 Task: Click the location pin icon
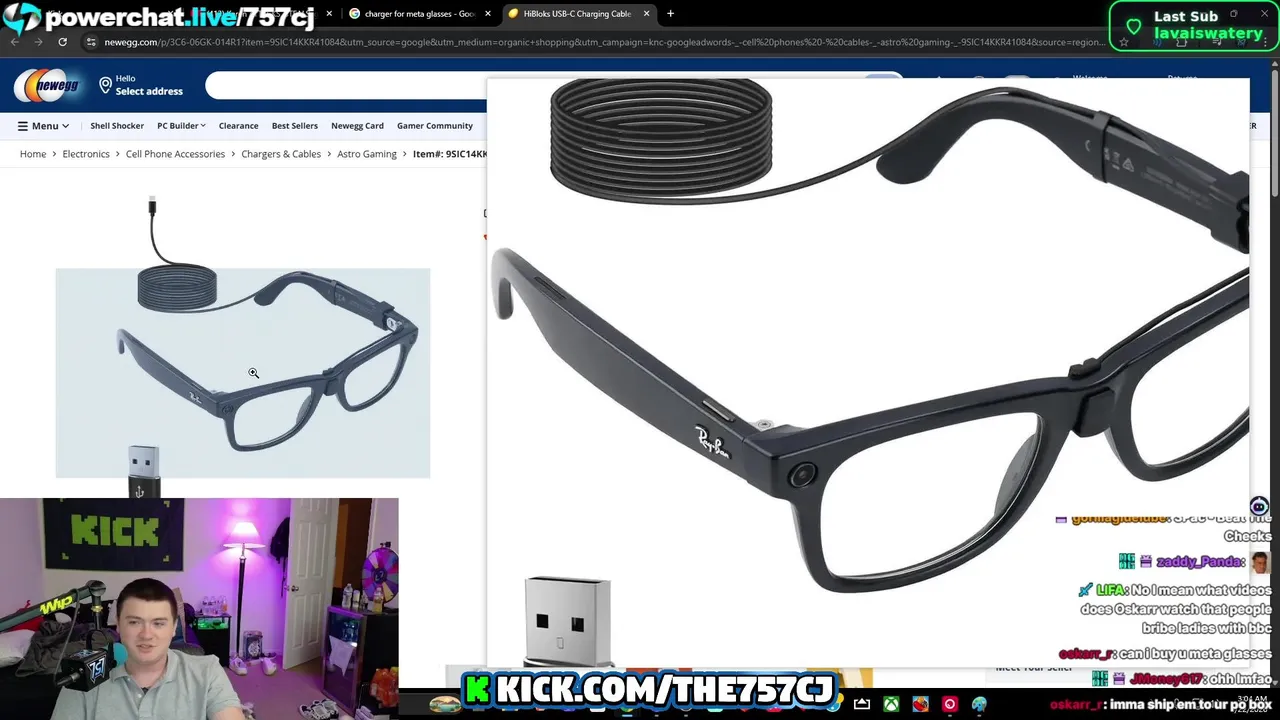click(105, 85)
